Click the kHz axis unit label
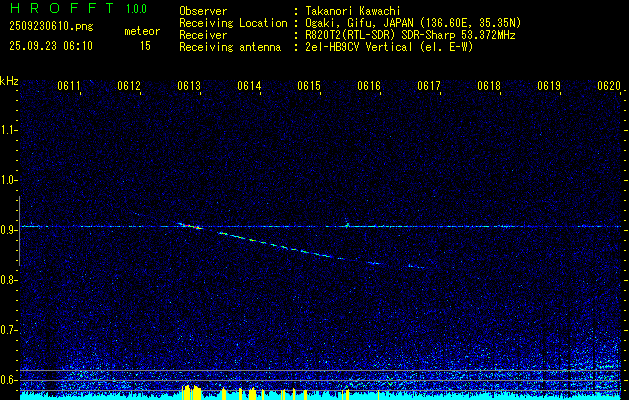 click(9, 81)
